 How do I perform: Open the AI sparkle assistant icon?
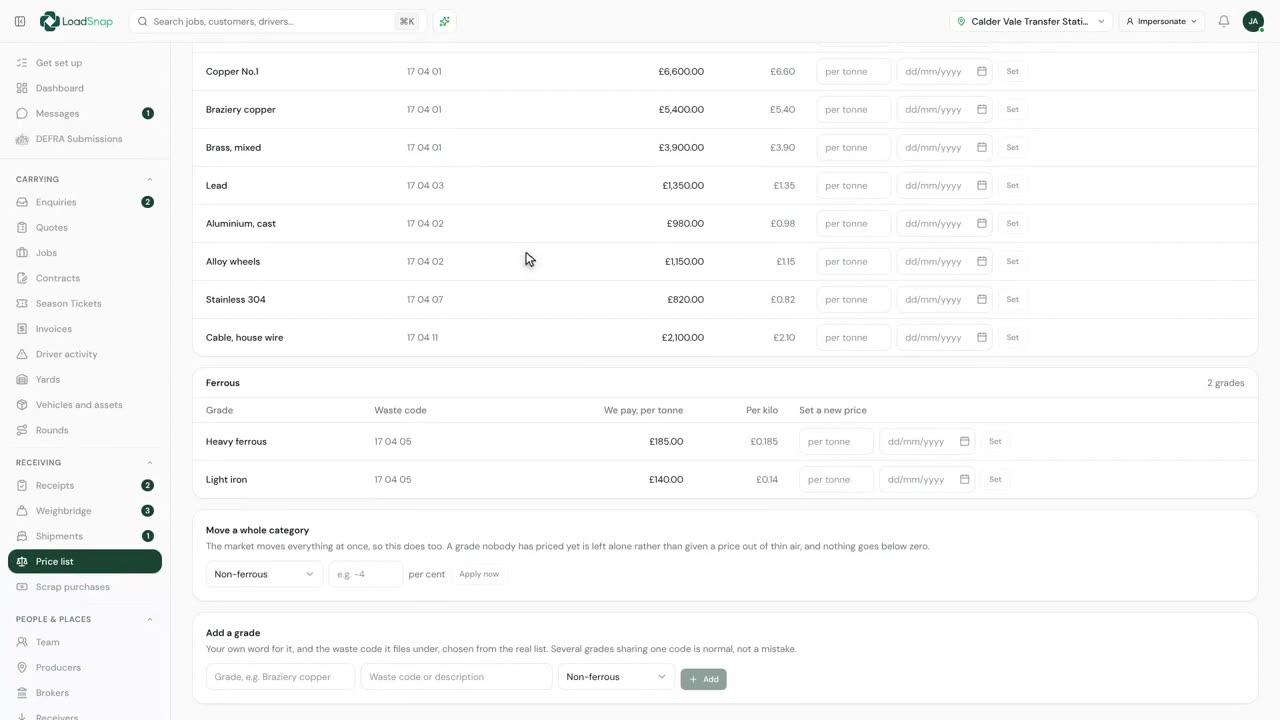coord(445,21)
